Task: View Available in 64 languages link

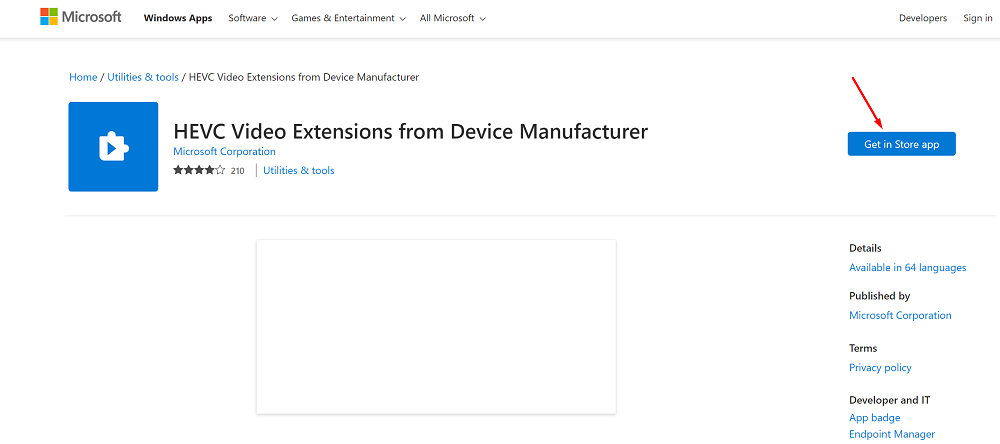Action: [907, 268]
